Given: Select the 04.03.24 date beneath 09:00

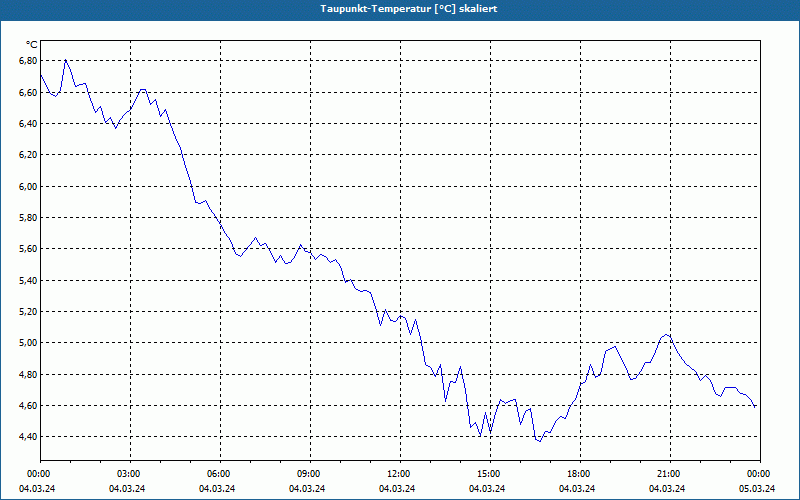Looking at the screenshot, I should click(307, 488).
